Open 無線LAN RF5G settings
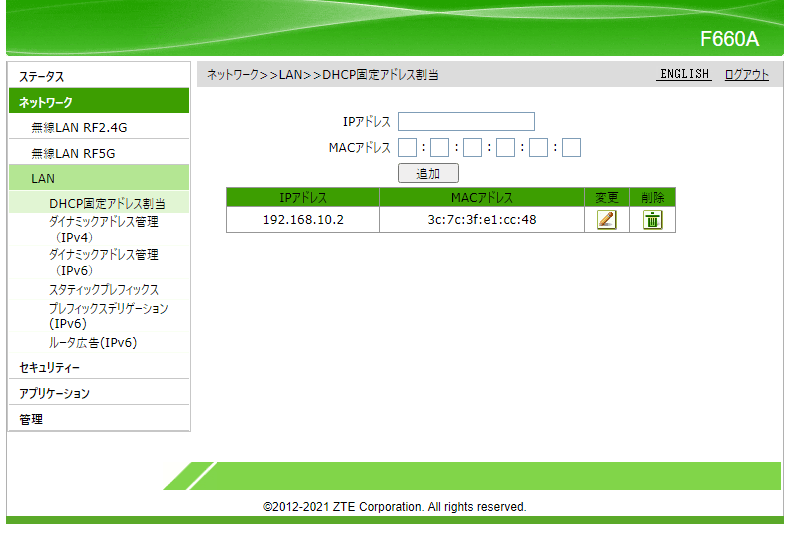Screen dimensions: 788x536 75,153
